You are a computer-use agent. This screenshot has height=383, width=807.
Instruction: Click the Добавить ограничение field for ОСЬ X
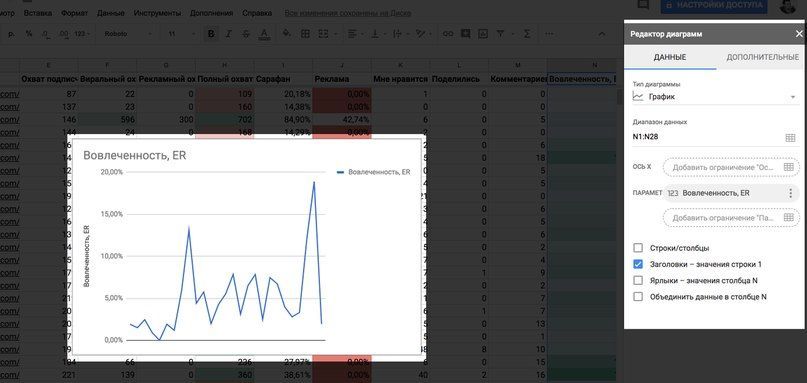tap(731, 167)
